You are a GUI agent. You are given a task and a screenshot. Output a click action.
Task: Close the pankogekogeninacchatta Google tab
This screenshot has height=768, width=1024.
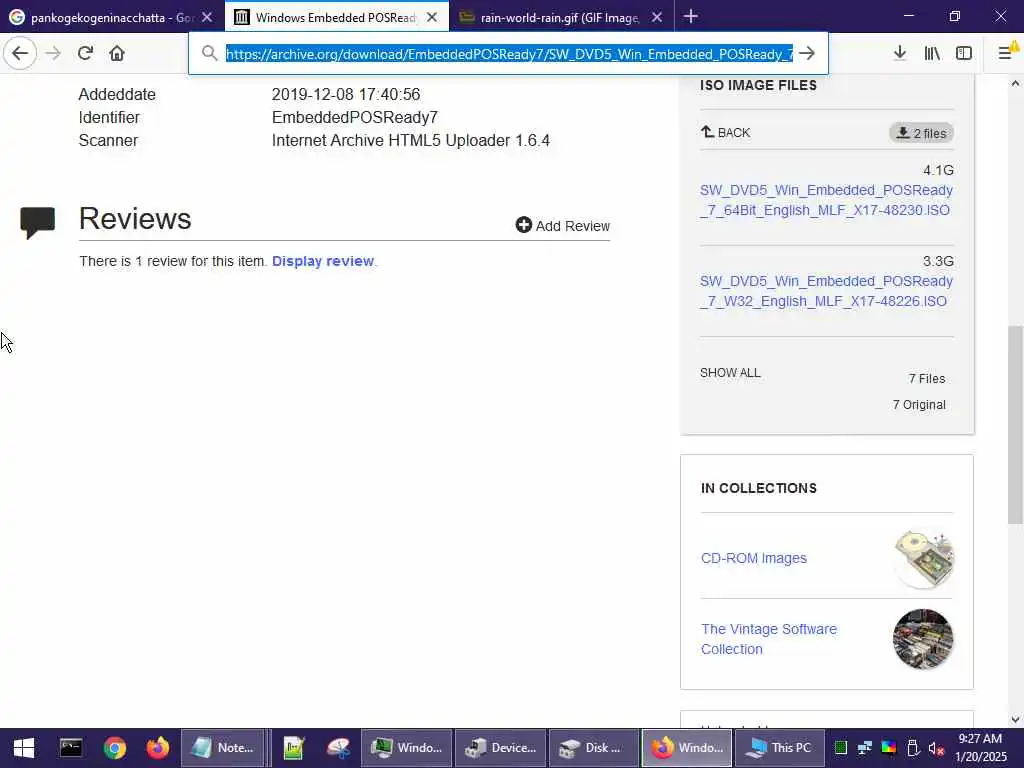207,18
